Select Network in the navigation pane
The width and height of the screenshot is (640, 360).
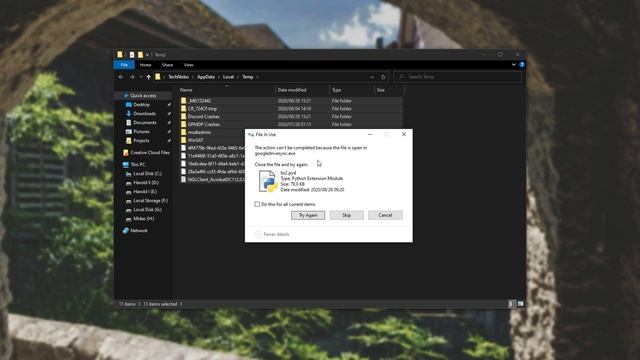tap(139, 231)
